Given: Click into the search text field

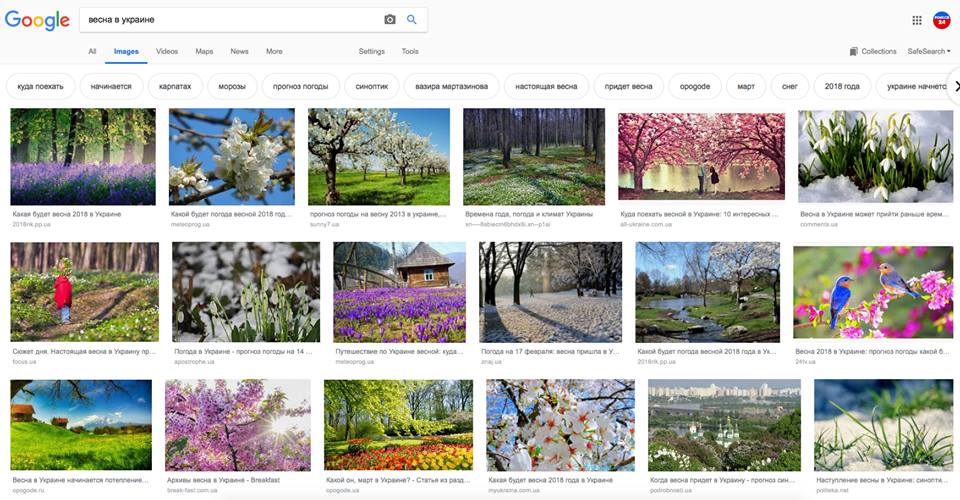Looking at the screenshot, I should point(230,20).
